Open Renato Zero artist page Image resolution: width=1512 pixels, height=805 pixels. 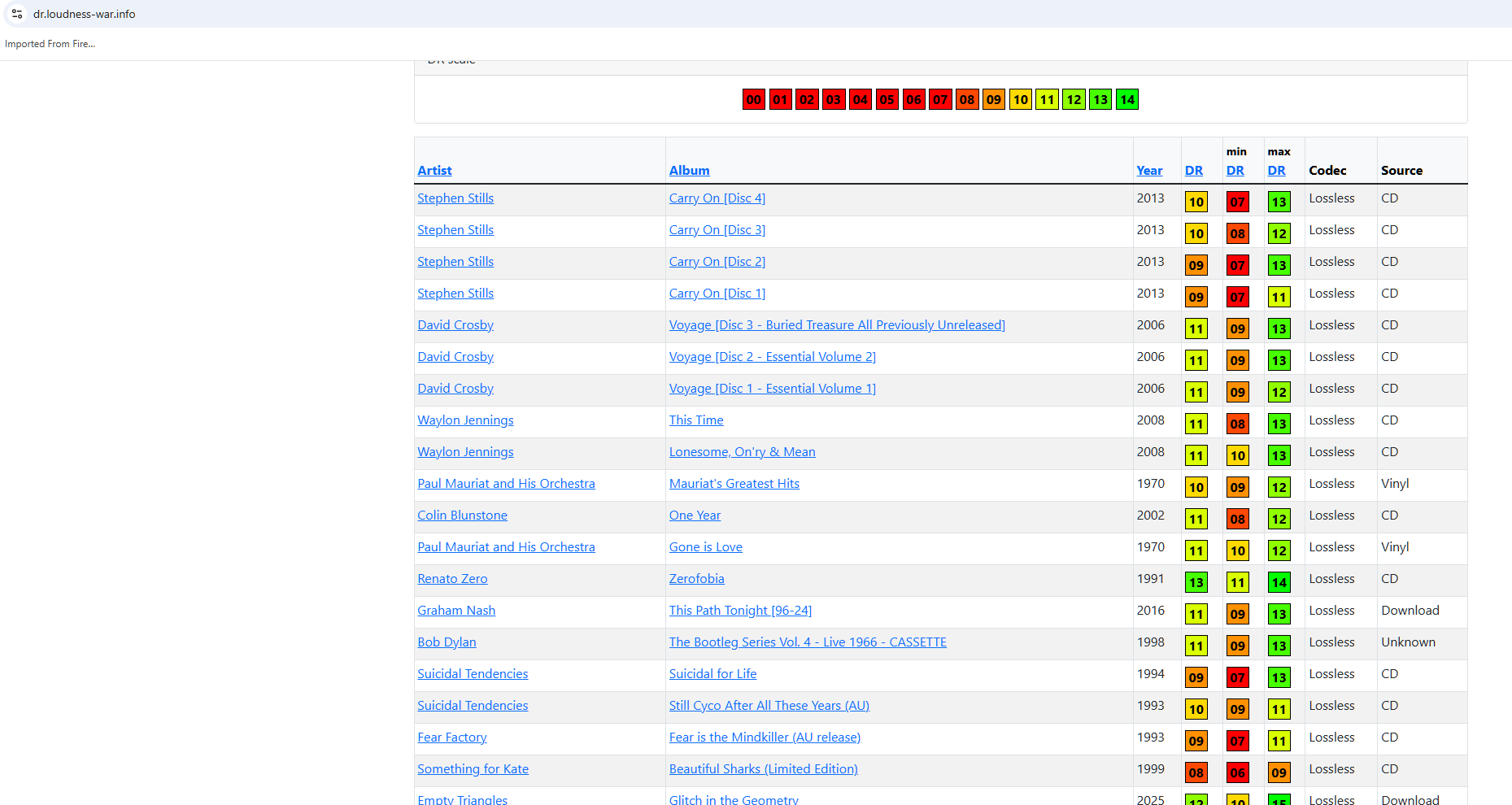click(452, 579)
